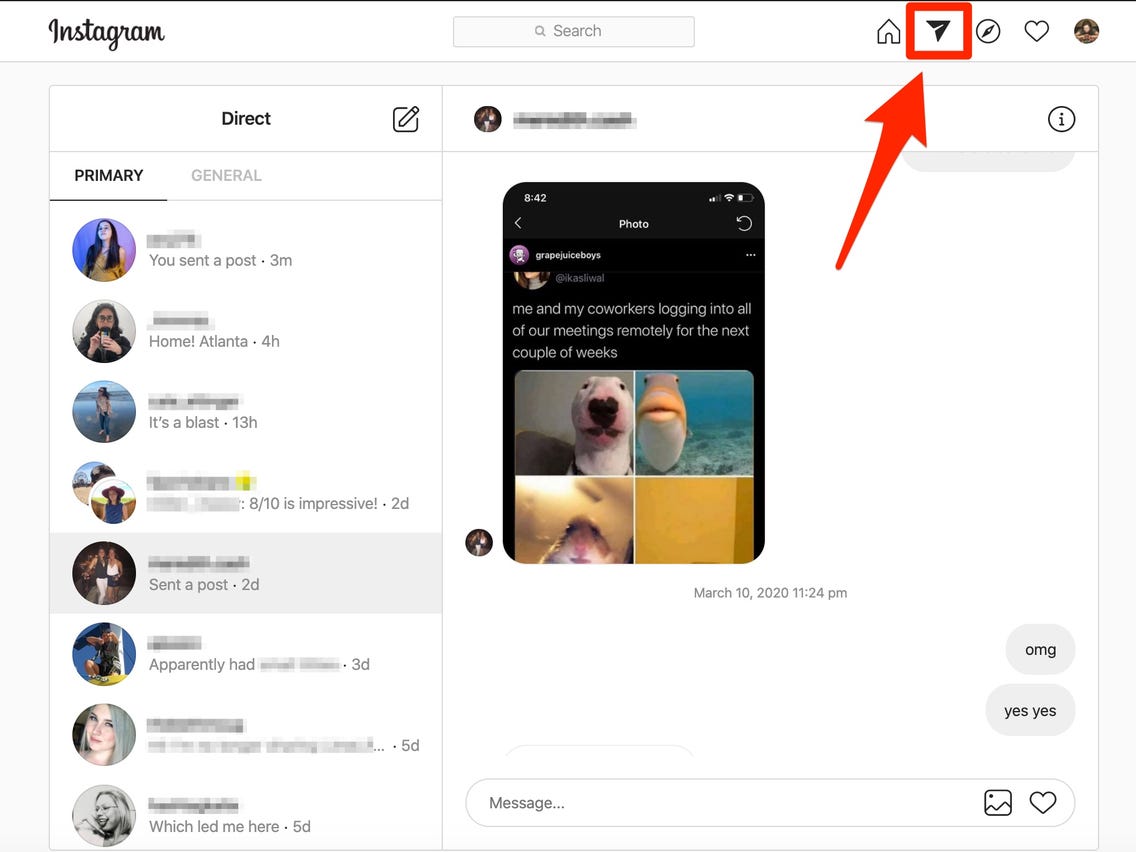Open the 'Home! Atlanta' conversation
This screenshot has width=1136, height=852.
pos(246,331)
